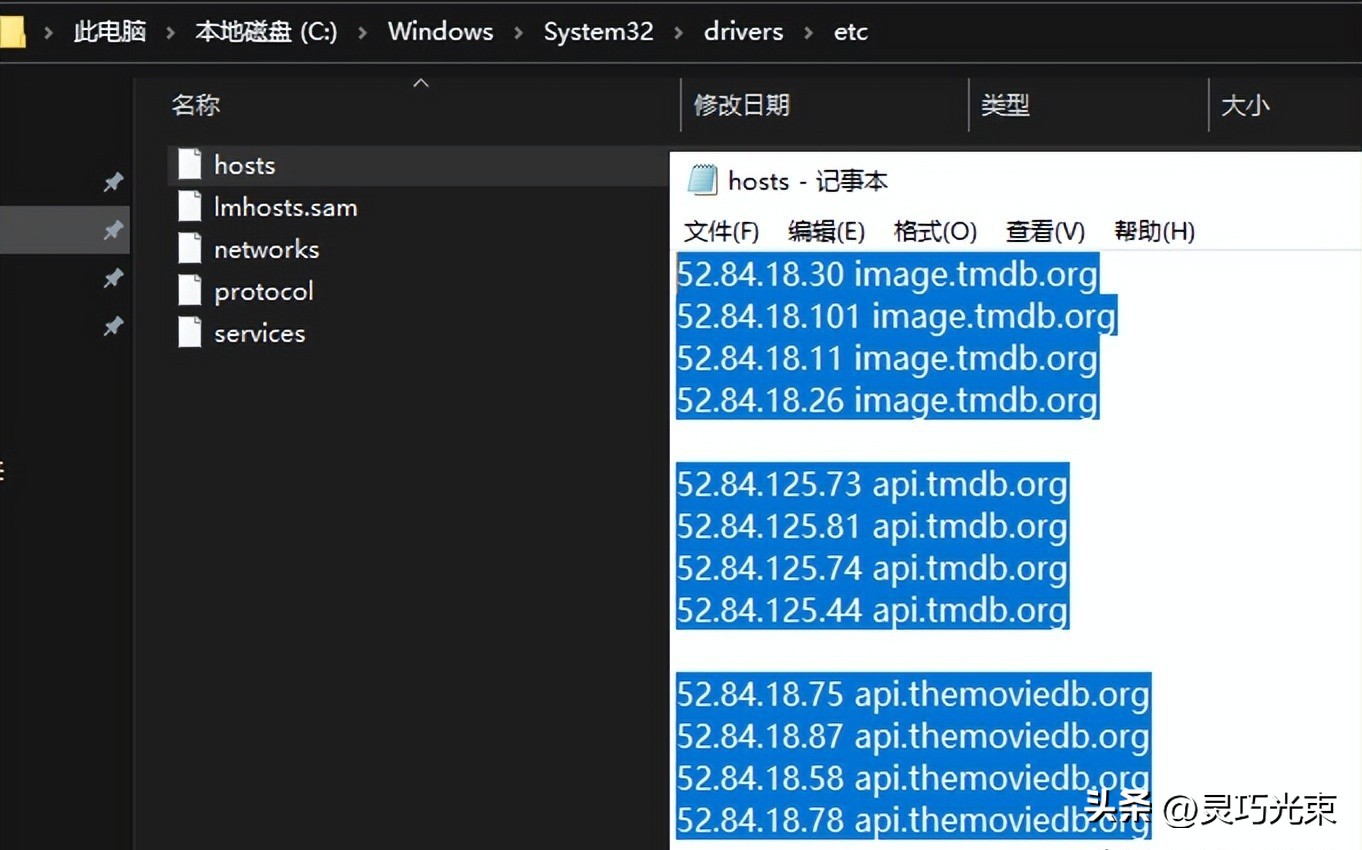Click the hosts file icon in Explorer
This screenshot has width=1362, height=850.
[190, 165]
